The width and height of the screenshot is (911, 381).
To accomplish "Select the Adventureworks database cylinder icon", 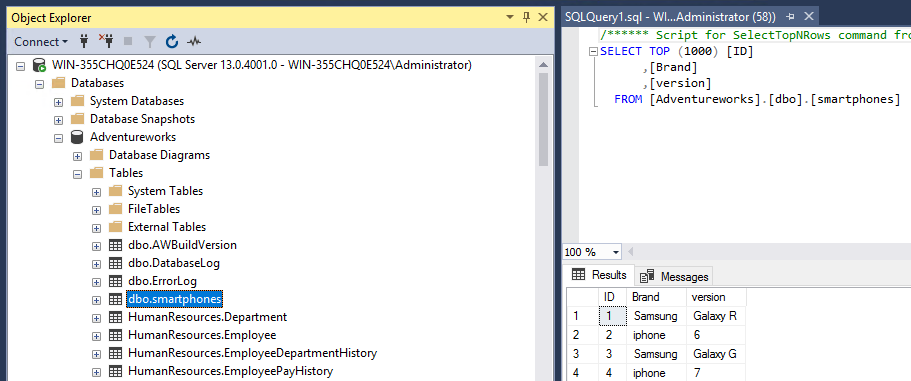I will [77, 138].
